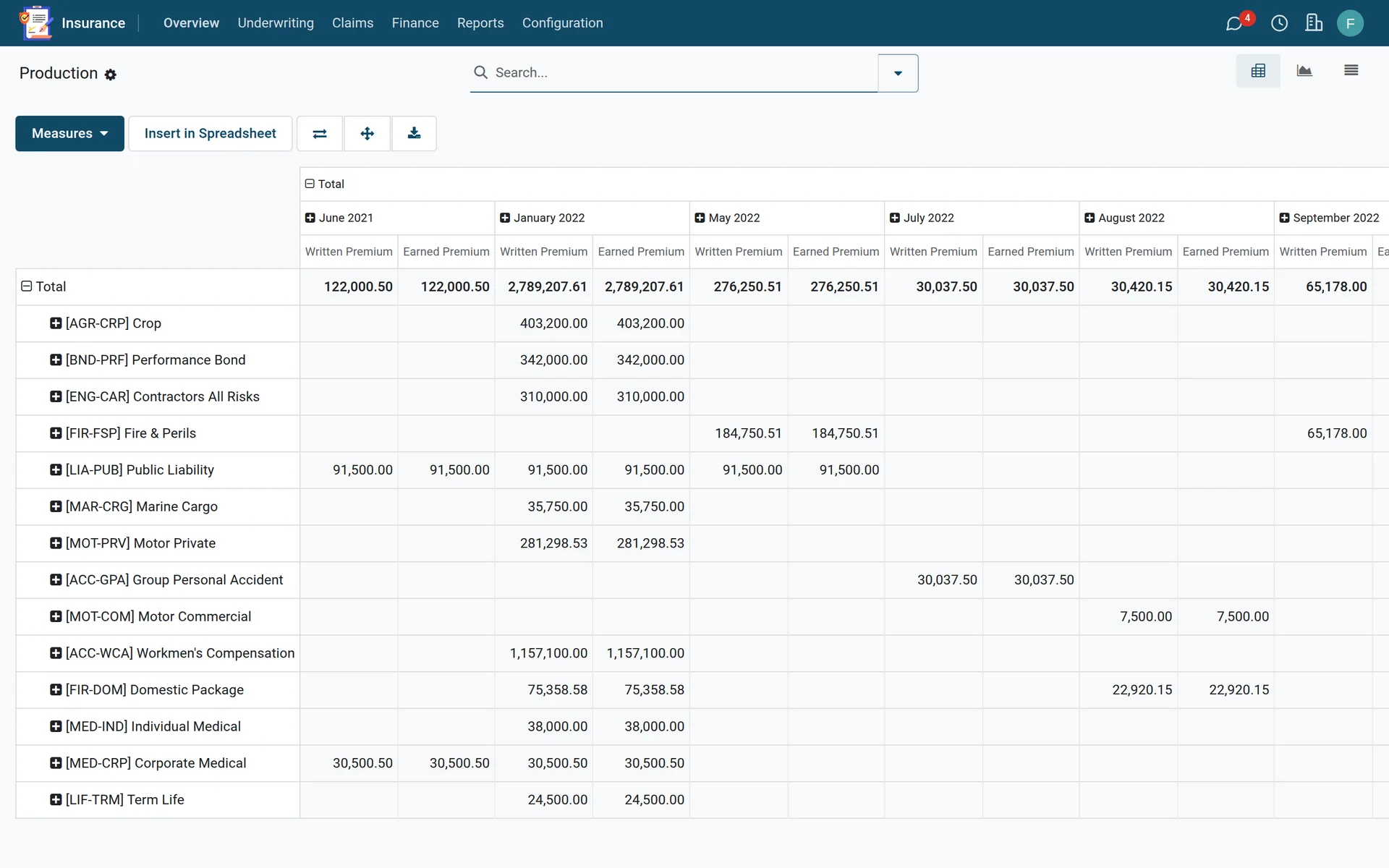The image size is (1389, 868).
Task: Open the Insurance app home icon
Action: (36, 23)
